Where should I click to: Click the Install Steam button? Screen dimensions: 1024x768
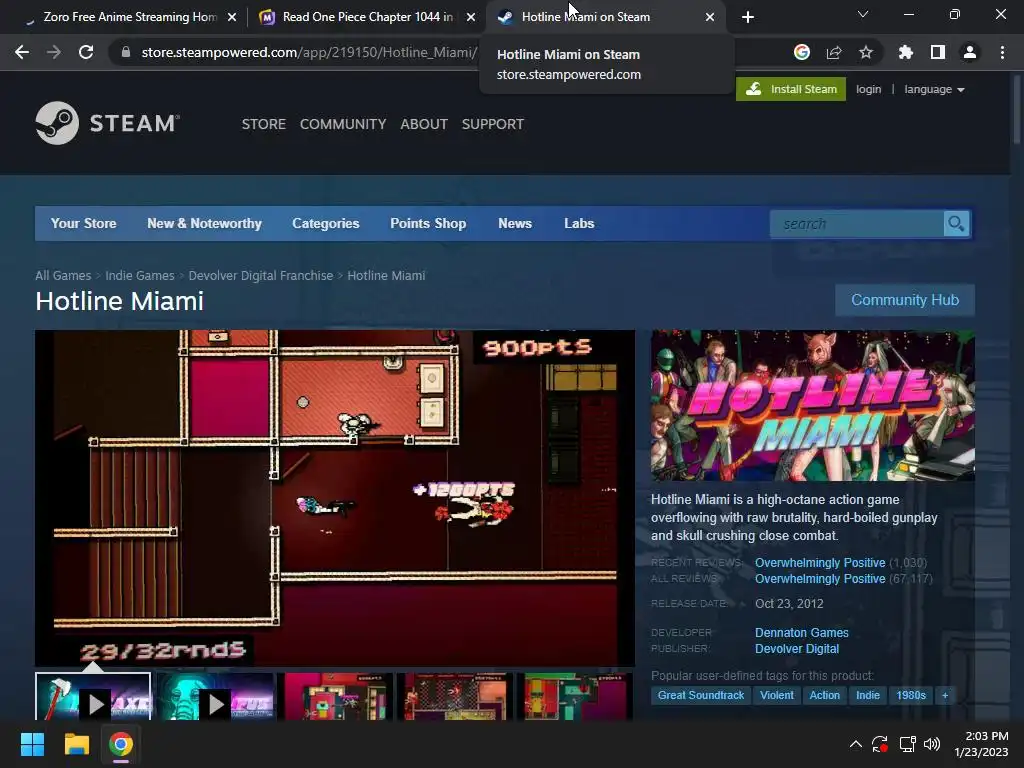791,89
